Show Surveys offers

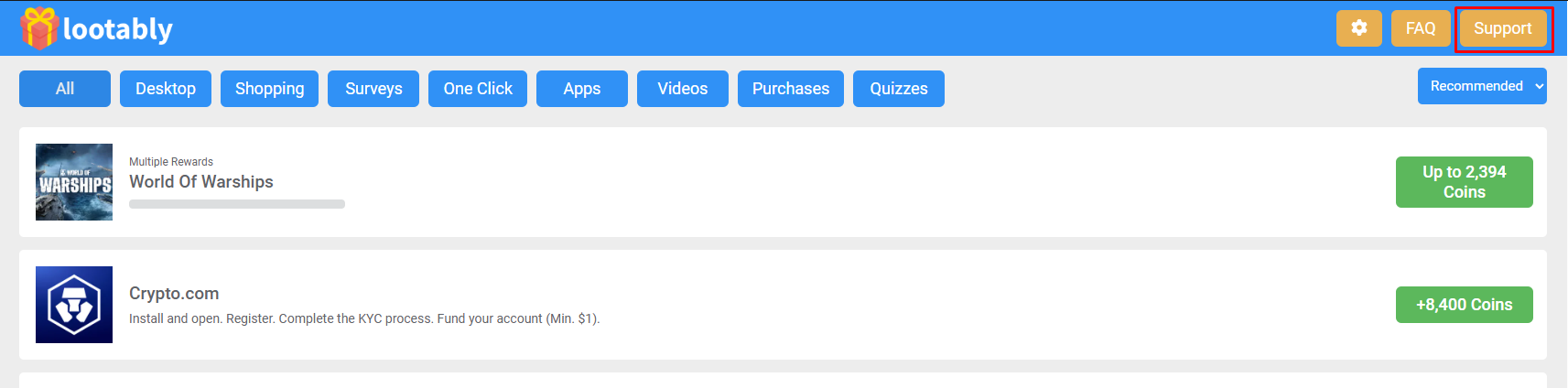pos(373,89)
